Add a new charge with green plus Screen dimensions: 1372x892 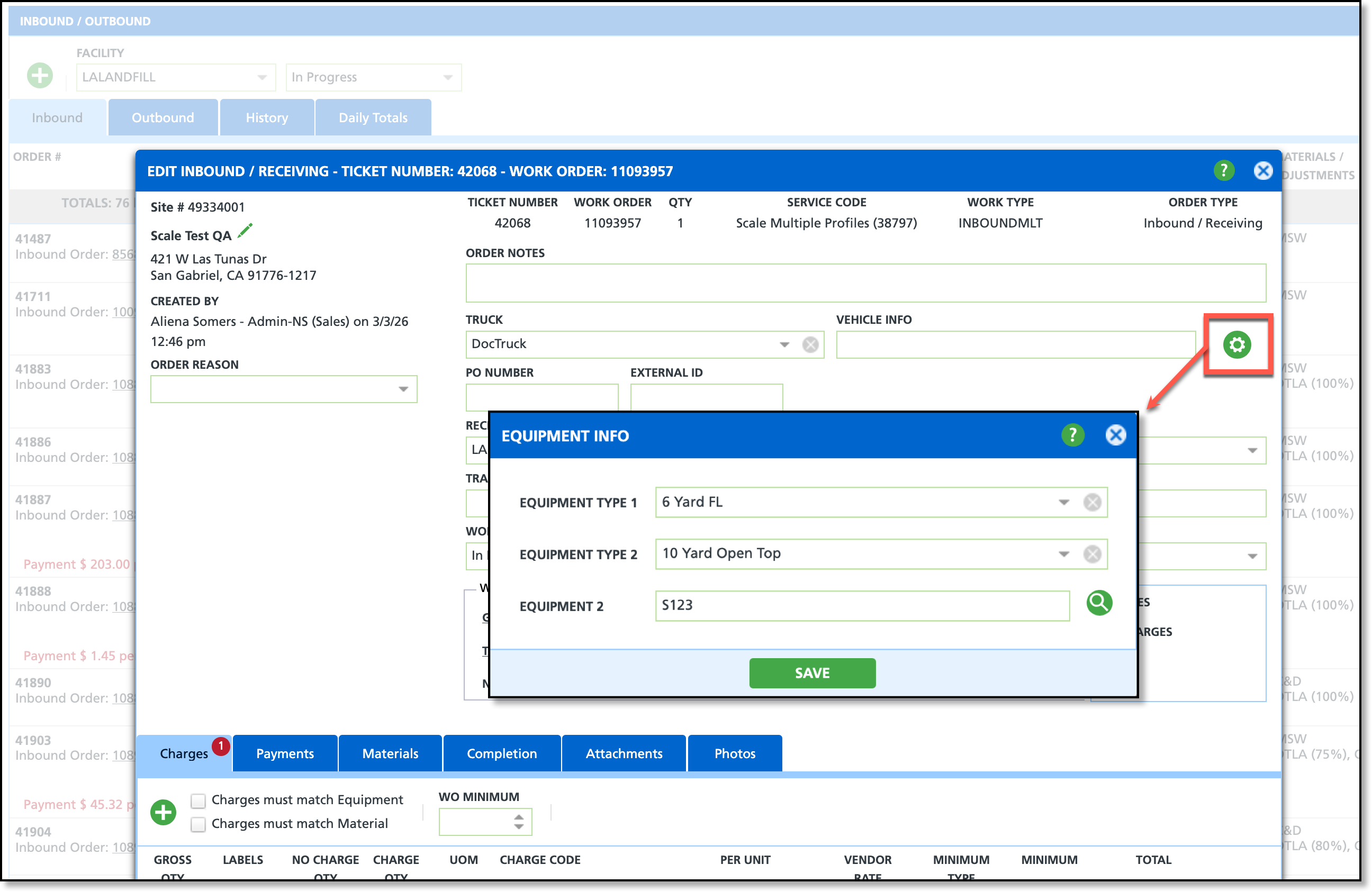[163, 812]
